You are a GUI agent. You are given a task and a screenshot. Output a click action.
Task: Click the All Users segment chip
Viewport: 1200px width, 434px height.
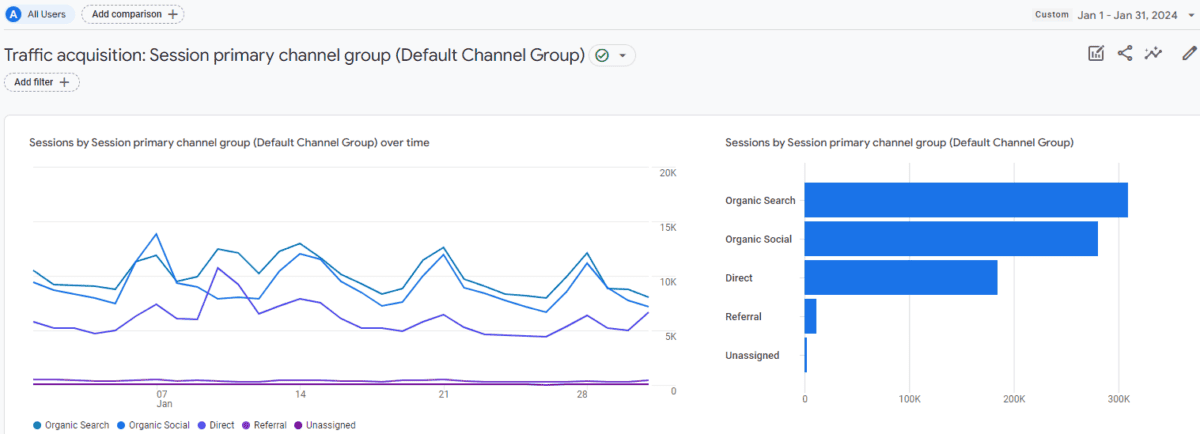(x=40, y=14)
